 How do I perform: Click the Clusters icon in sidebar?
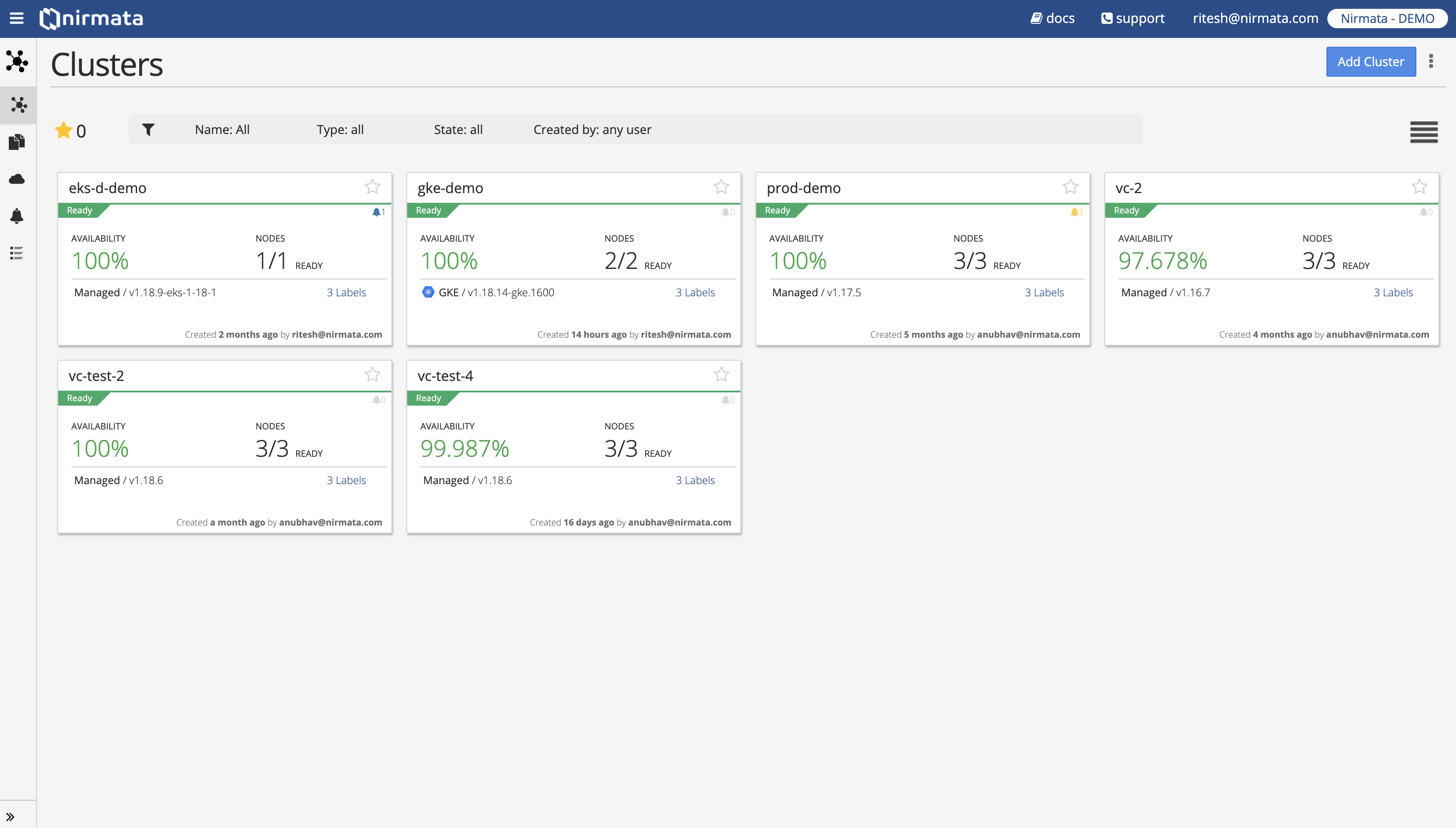(18, 104)
